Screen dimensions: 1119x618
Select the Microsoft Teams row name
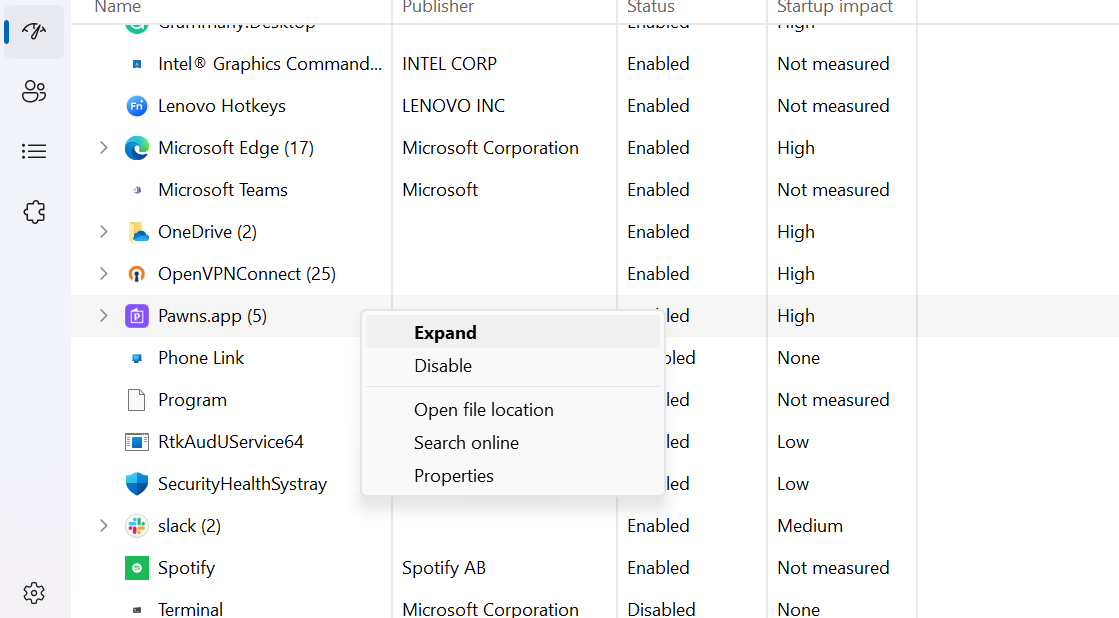coord(223,191)
